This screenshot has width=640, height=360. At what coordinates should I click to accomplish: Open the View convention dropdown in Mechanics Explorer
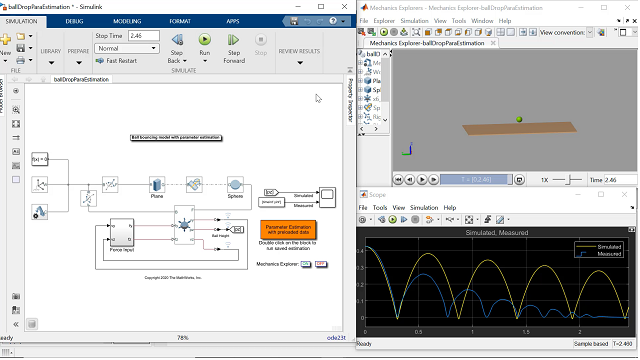click(x=589, y=32)
